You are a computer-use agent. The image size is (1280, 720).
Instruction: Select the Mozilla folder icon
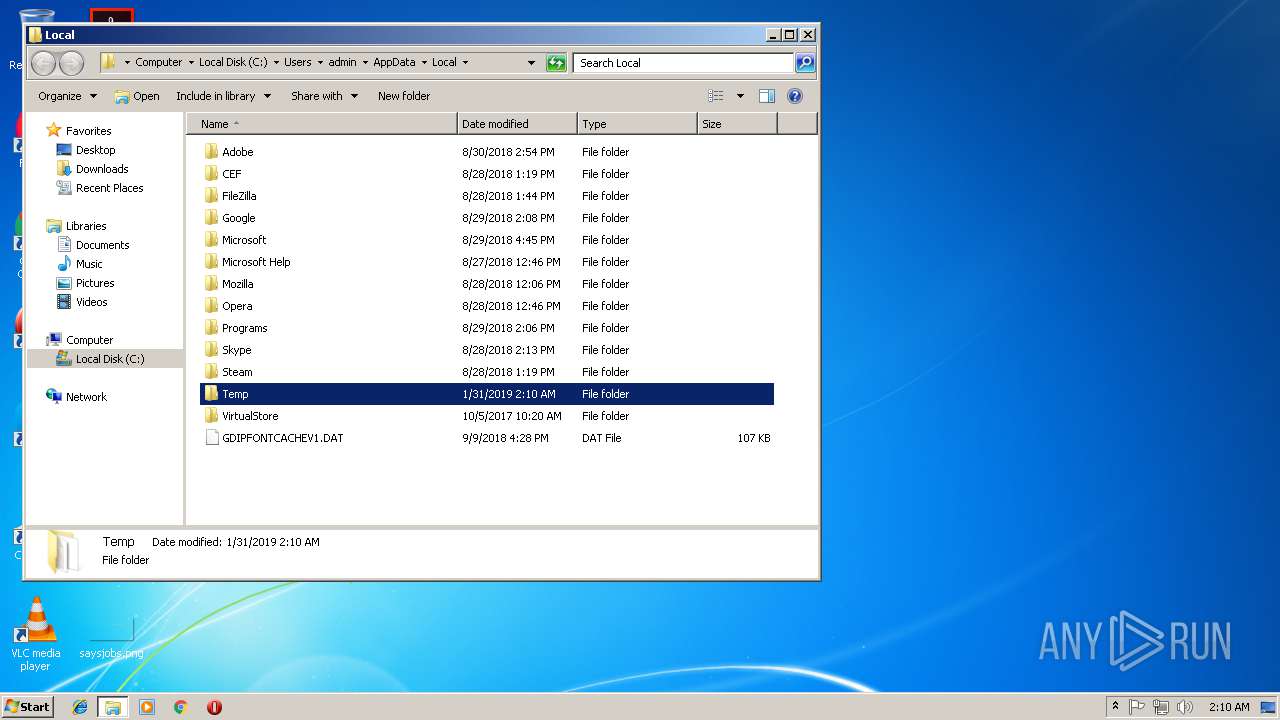211,284
